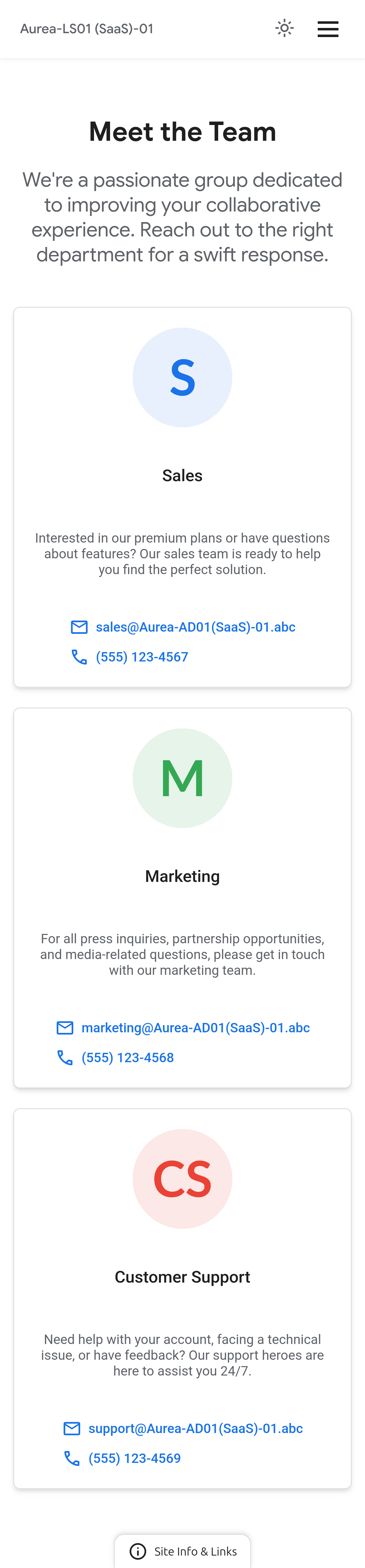
Task: Call the support number (555) 123-4569
Action: point(134,1458)
